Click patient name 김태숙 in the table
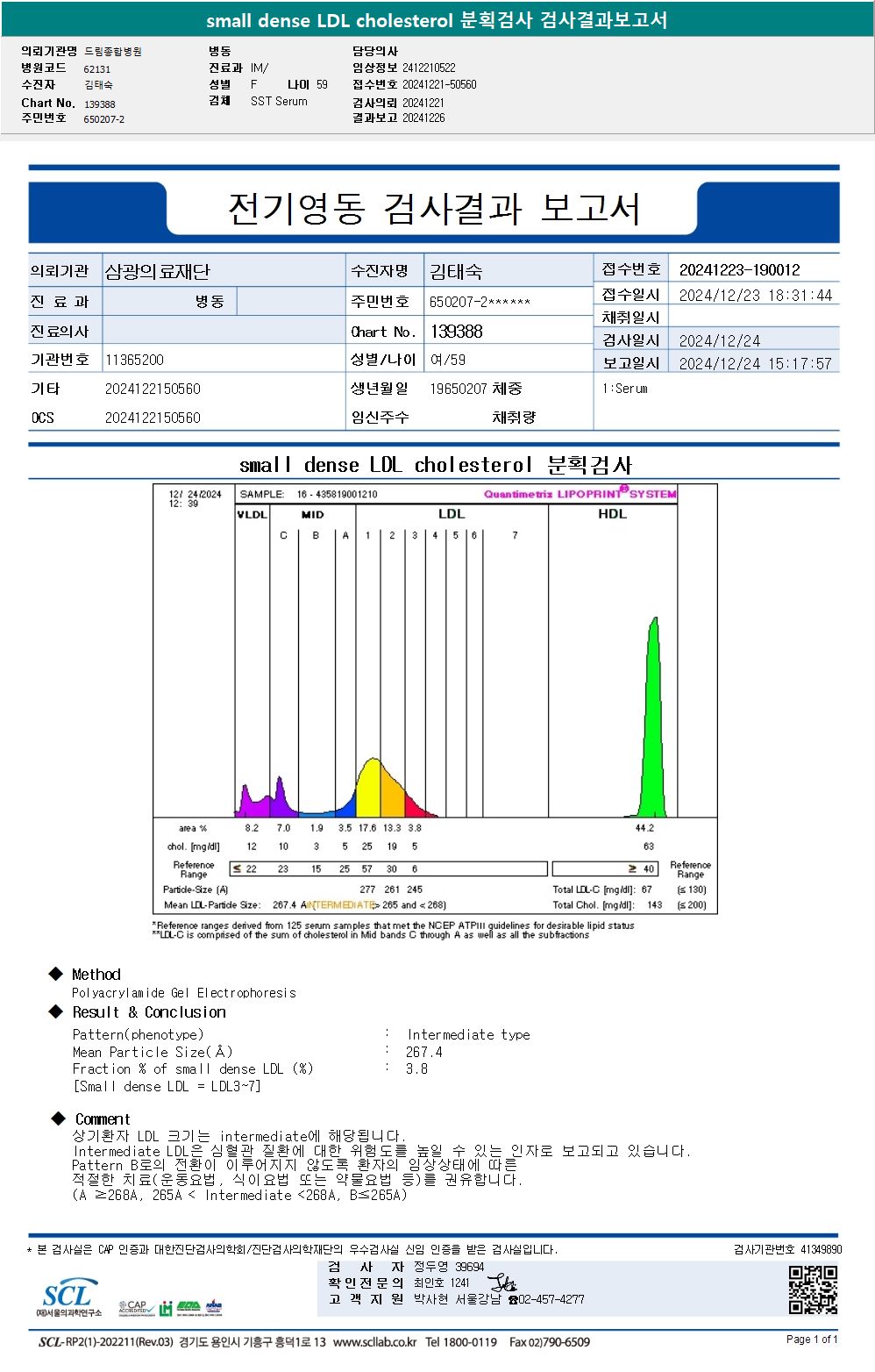875x1372 pixels. [x=456, y=272]
